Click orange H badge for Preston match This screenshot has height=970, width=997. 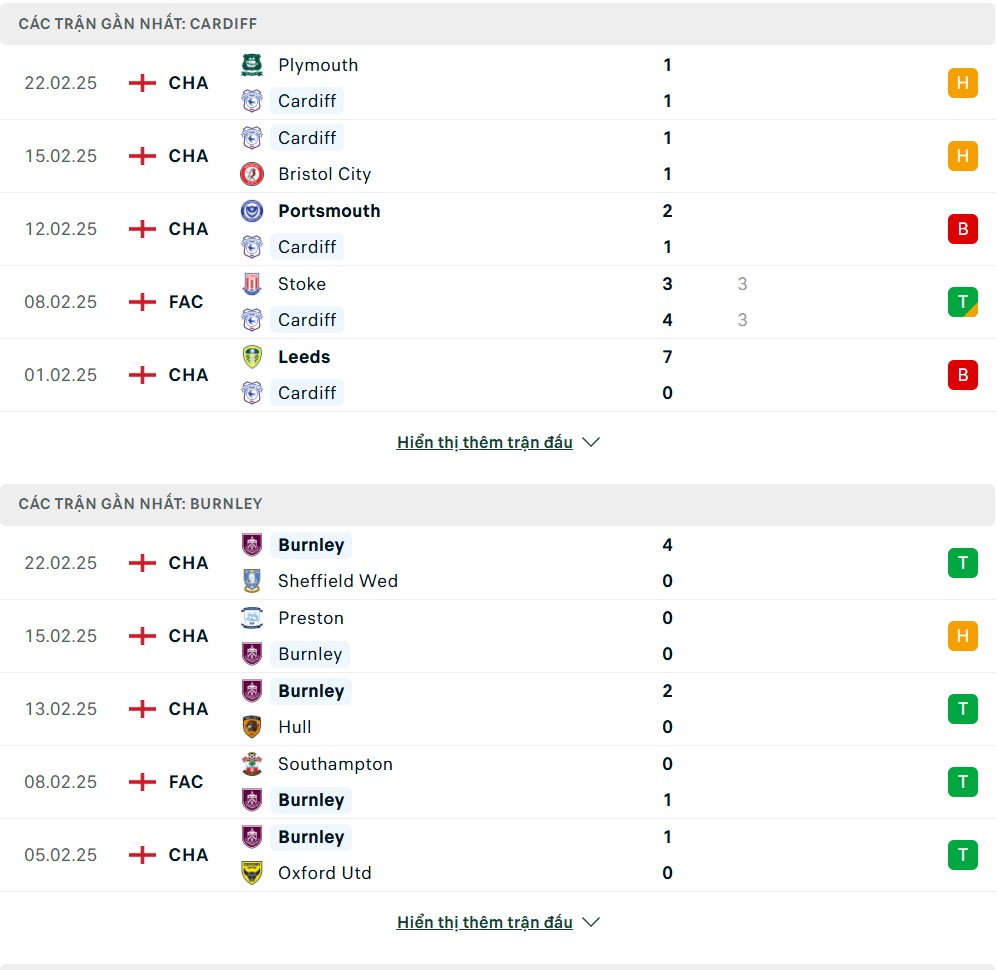point(962,636)
